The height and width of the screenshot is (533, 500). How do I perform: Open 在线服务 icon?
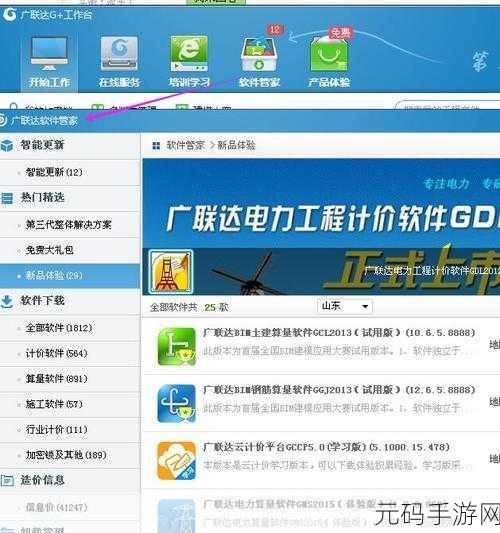click(x=119, y=53)
